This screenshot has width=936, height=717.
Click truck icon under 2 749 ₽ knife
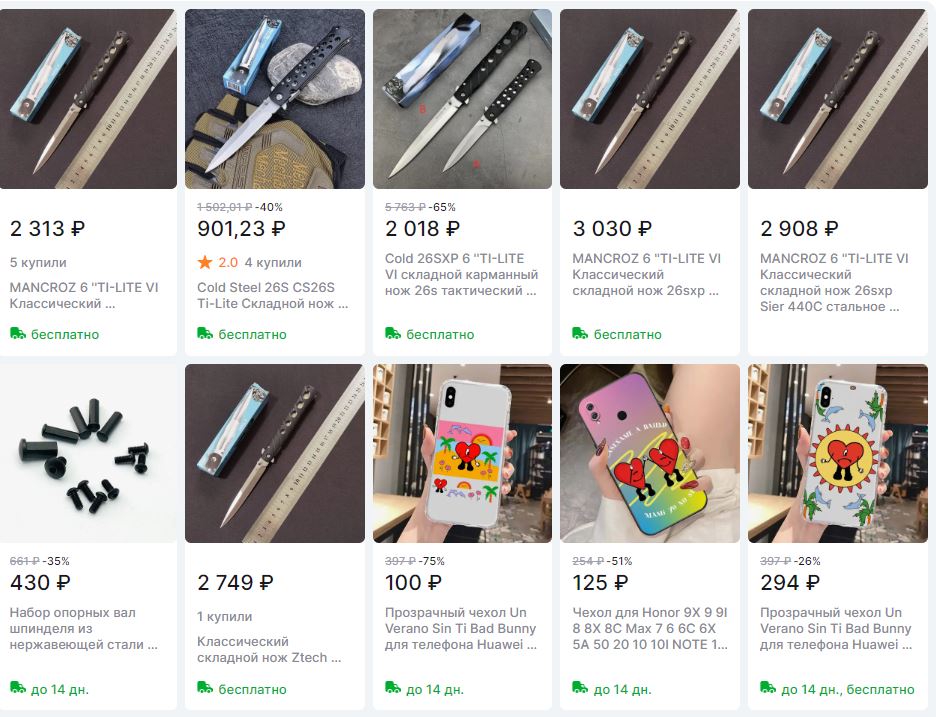pyautogui.click(x=205, y=688)
